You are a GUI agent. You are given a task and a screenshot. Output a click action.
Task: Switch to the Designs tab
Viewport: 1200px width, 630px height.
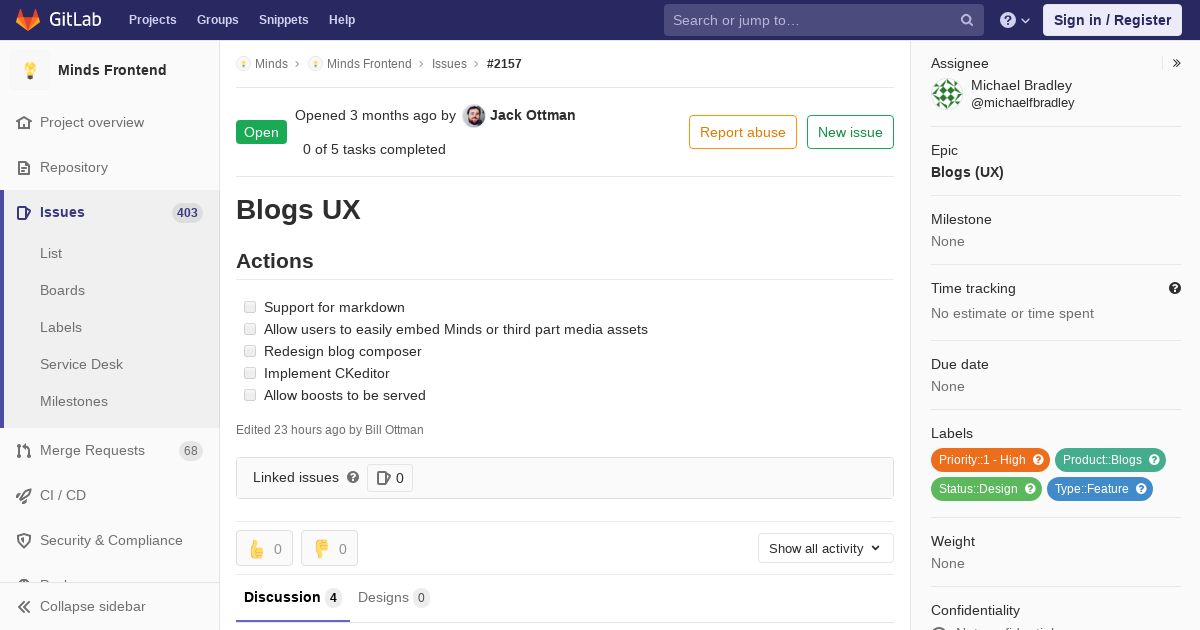coord(393,597)
